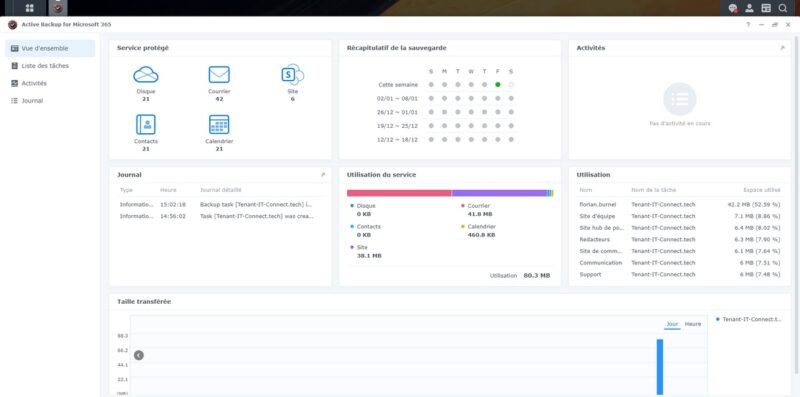
Task: Click the 26/12 ~ 01/01 week row label
Action: point(397,112)
